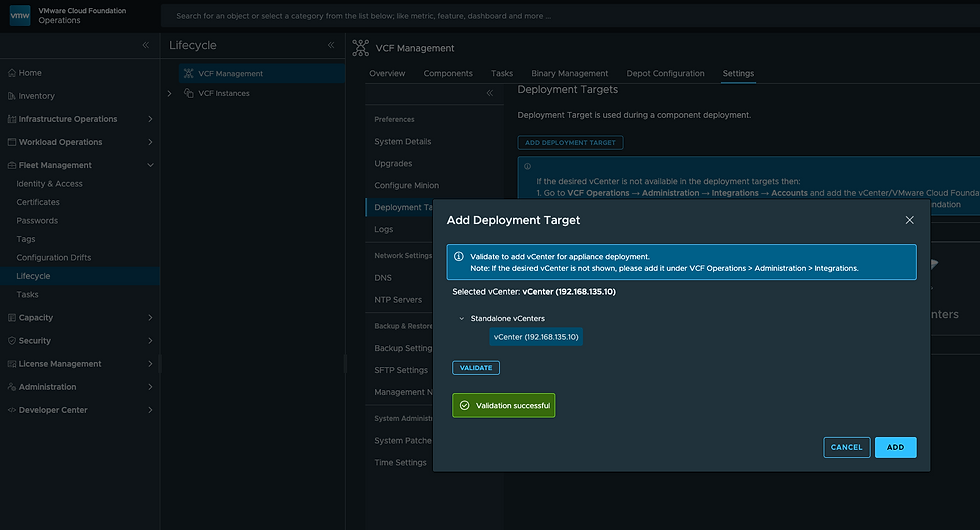This screenshot has height=530, width=980.
Task: Open Logs settings
Action: click(384, 229)
